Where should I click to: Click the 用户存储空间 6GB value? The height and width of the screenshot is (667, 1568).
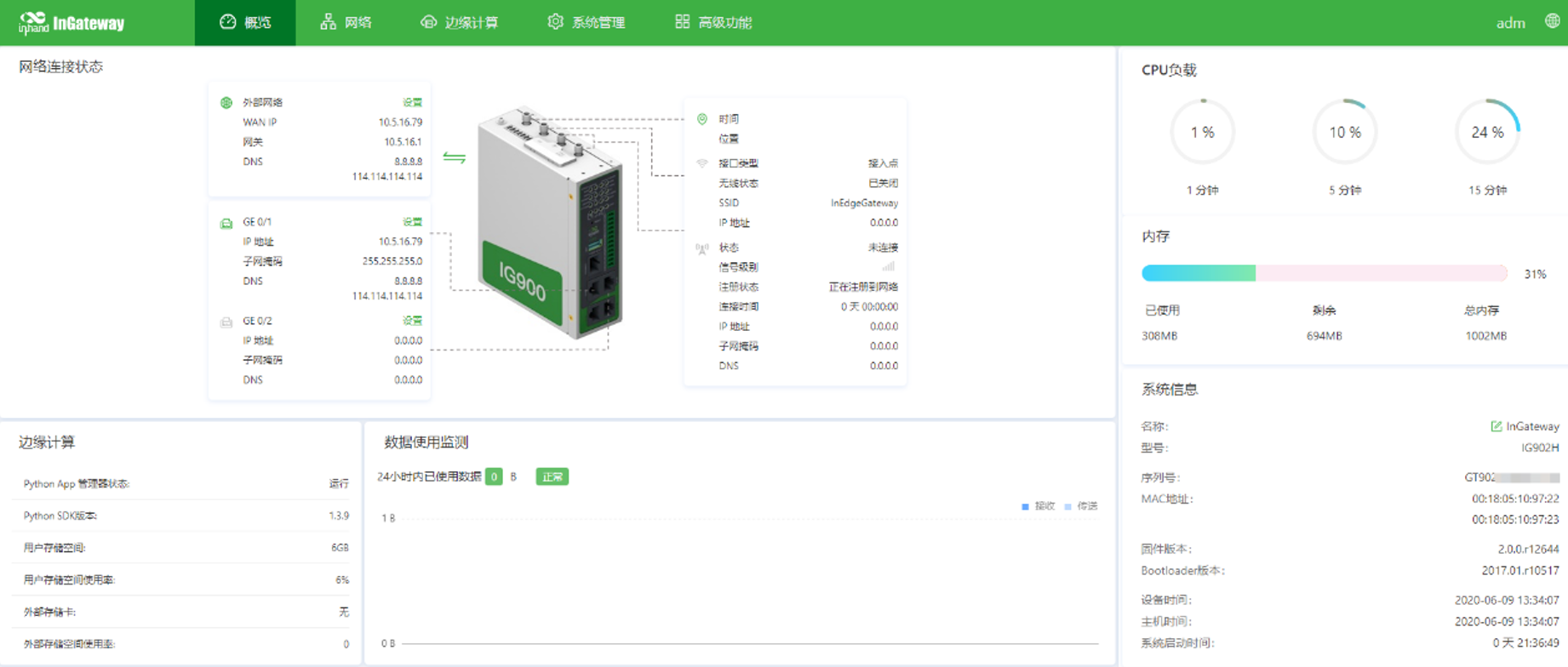tap(340, 548)
